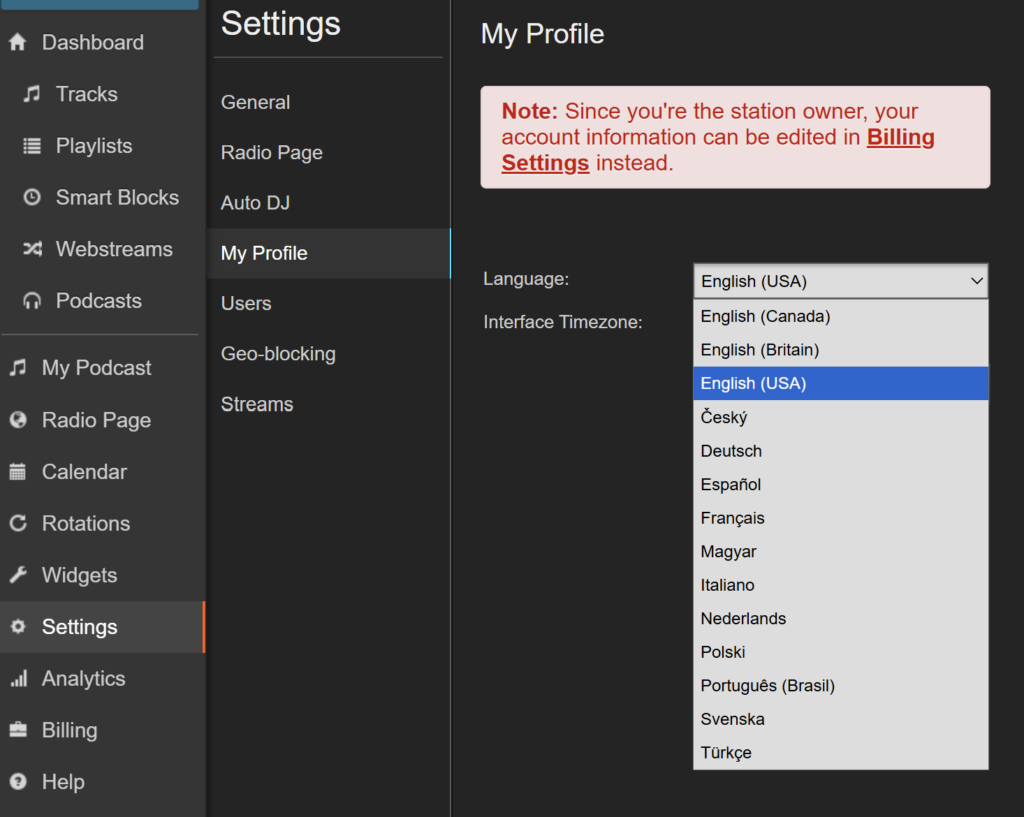Collapse the Language dropdown box
The image size is (1024, 817).
[x=840, y=281]
